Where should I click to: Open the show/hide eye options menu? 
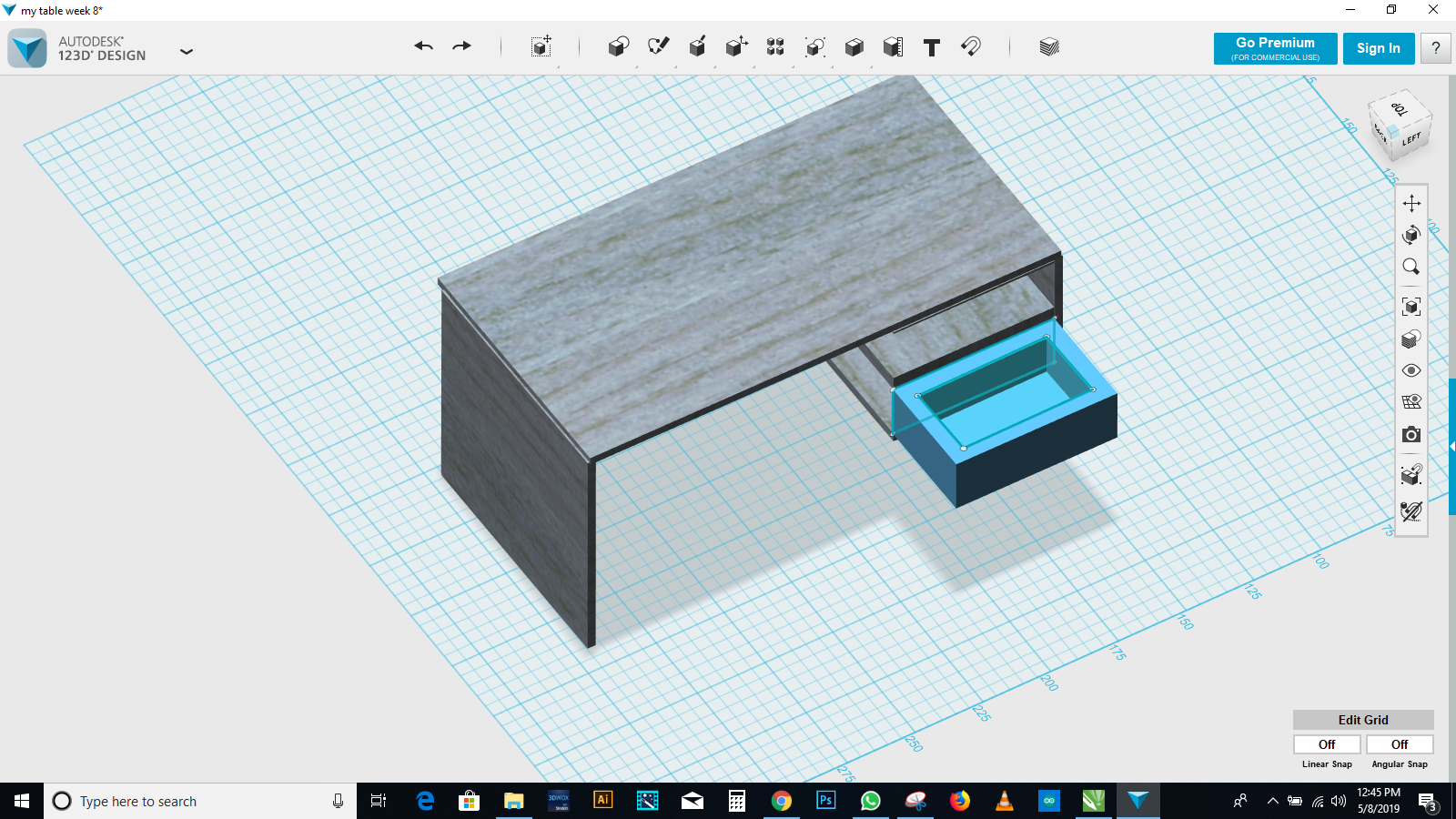(x=1411, y=370)
